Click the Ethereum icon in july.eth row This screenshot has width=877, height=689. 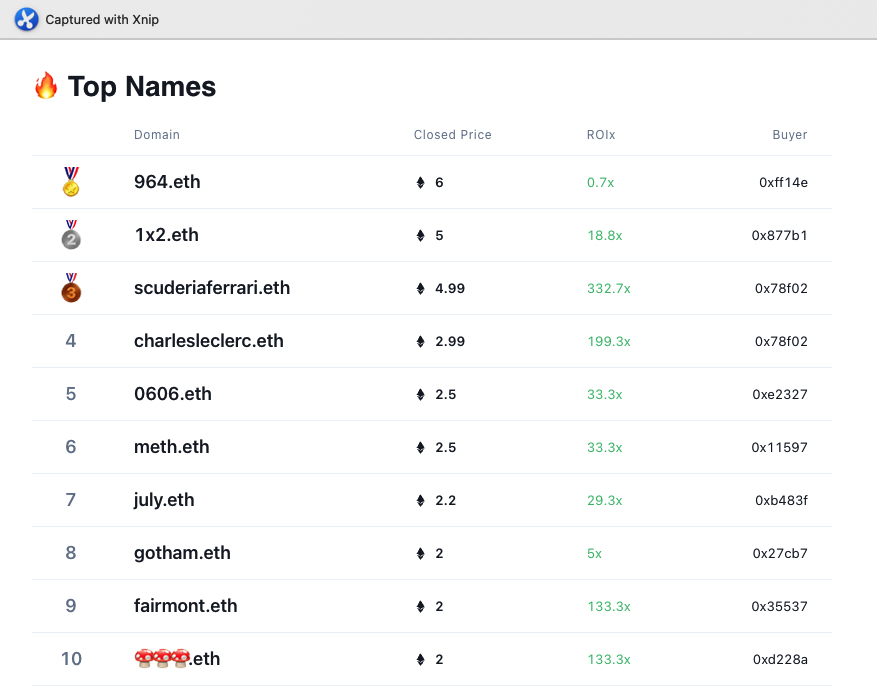421,500
